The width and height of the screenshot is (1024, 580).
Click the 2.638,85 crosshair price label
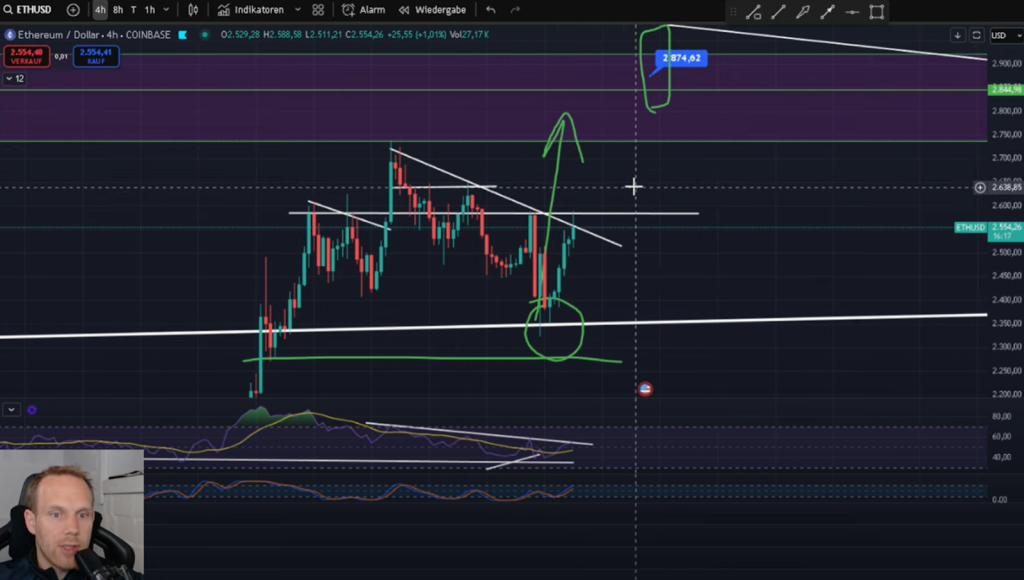(1006, 187)
